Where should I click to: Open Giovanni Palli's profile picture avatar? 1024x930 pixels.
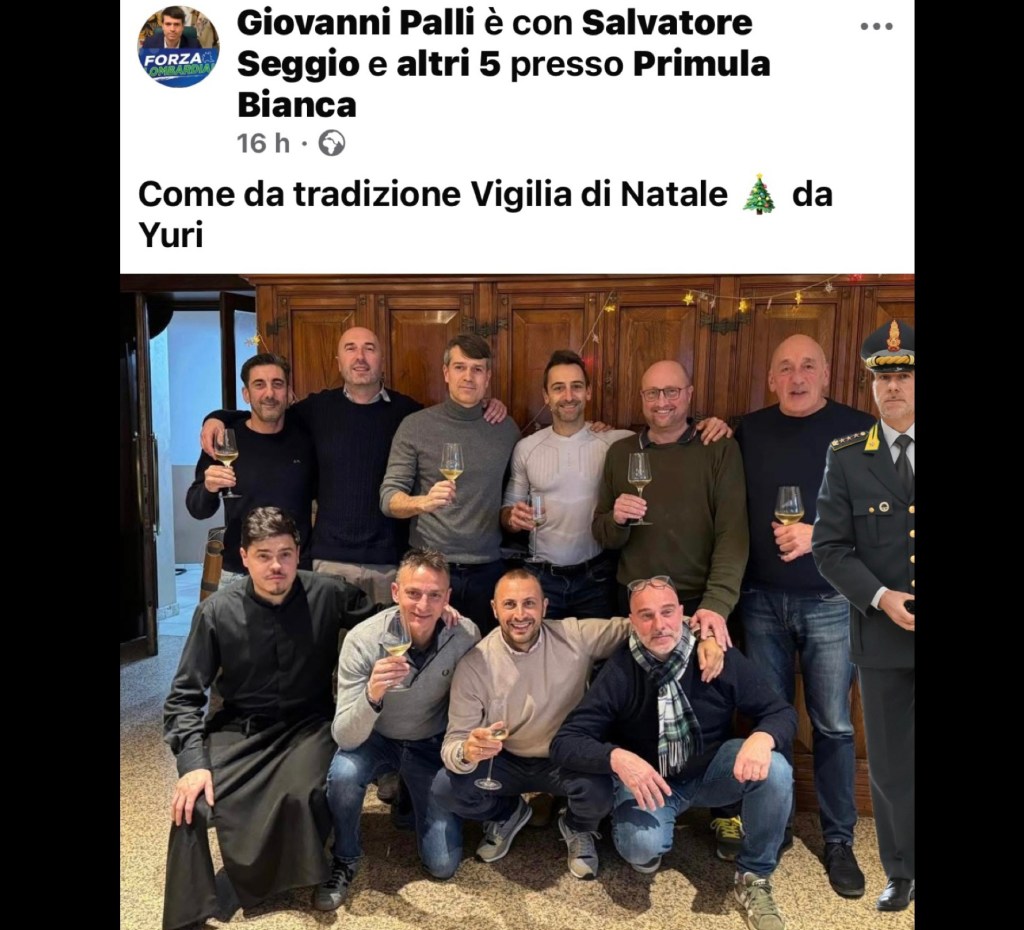click(178, 46)
